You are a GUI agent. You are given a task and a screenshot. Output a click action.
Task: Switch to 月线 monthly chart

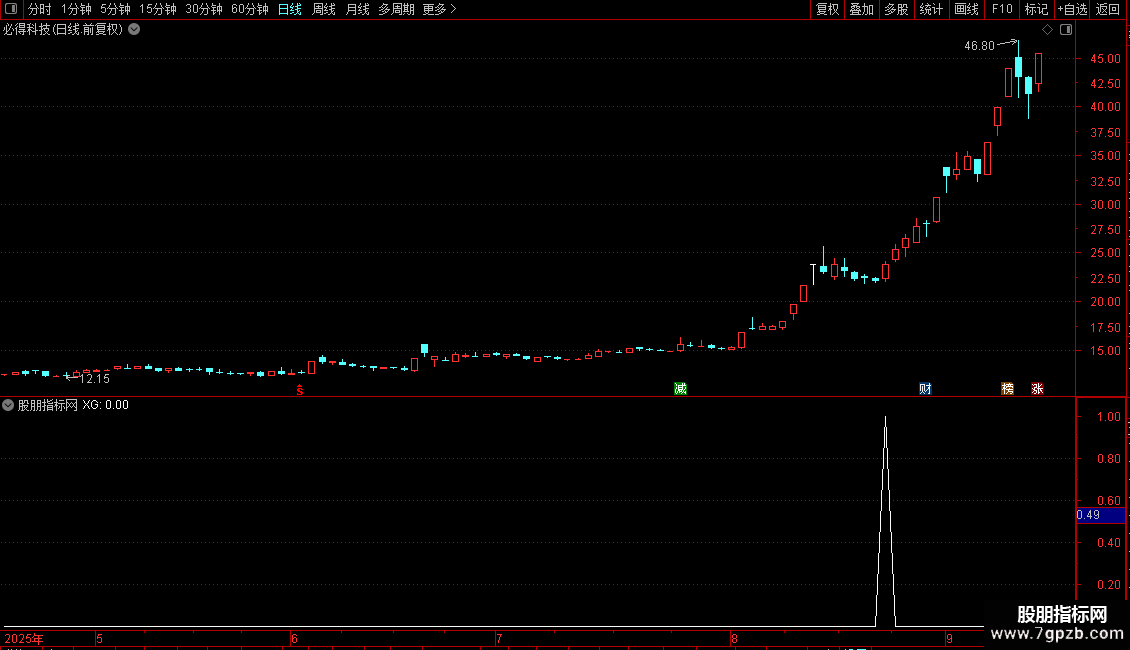click(357, 9)
